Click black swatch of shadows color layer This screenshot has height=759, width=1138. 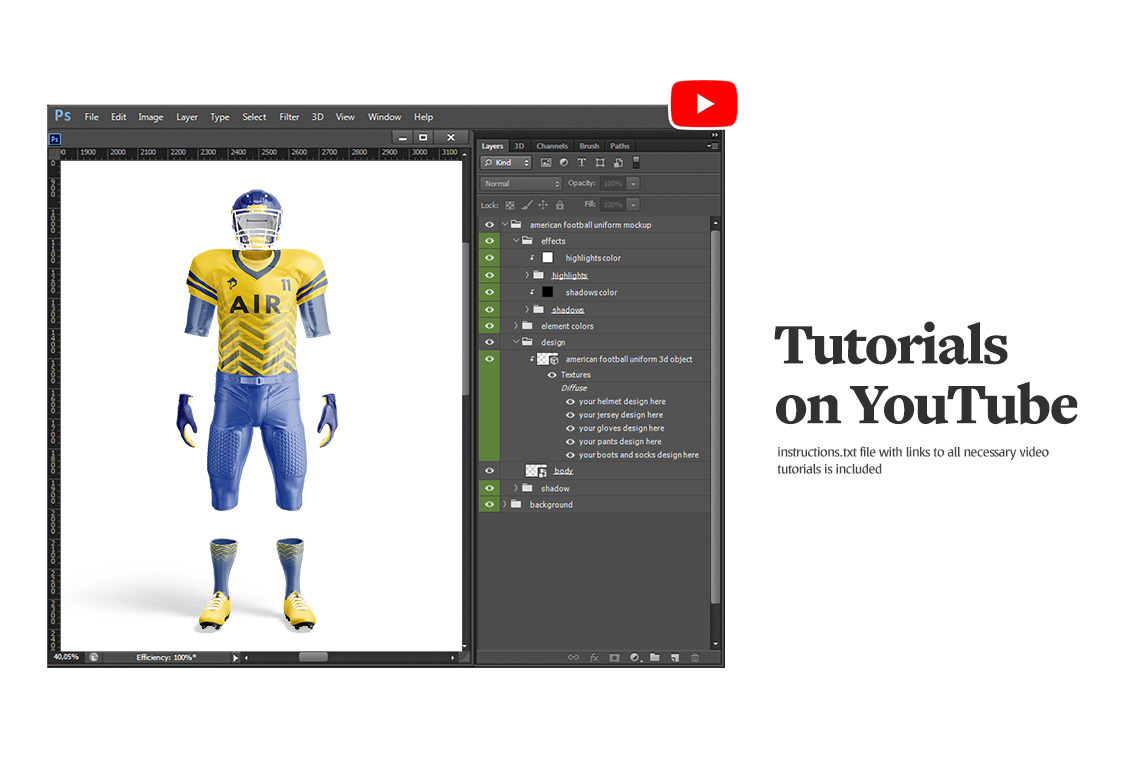pyautogui.click(x=548, y=292)
